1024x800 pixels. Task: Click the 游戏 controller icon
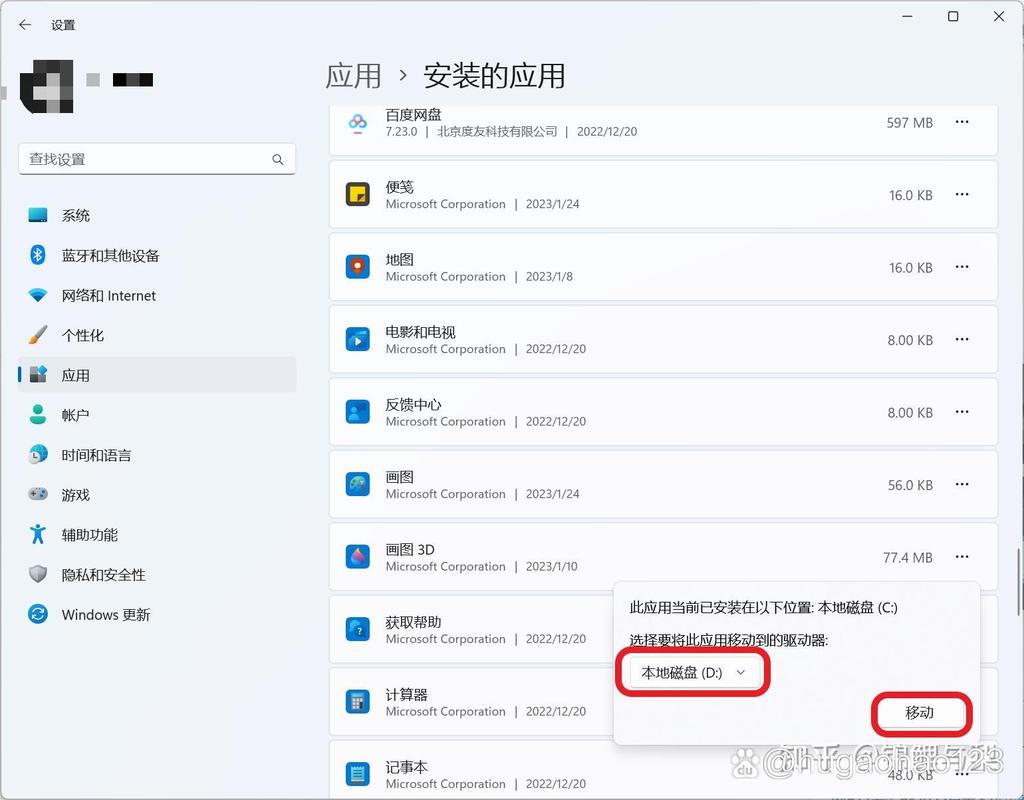tap(38, 494)
